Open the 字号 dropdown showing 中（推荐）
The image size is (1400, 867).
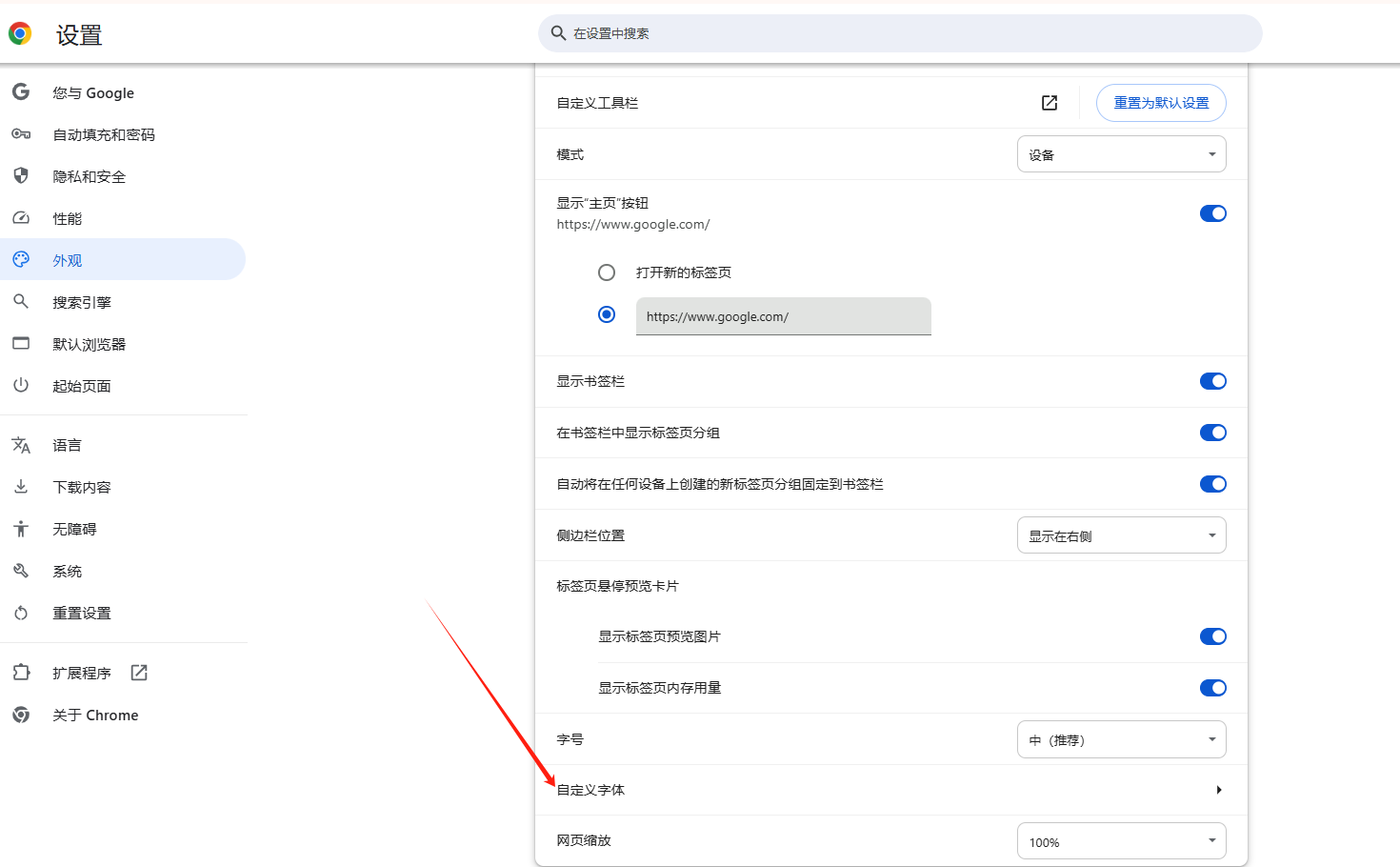coord(1122,739)
